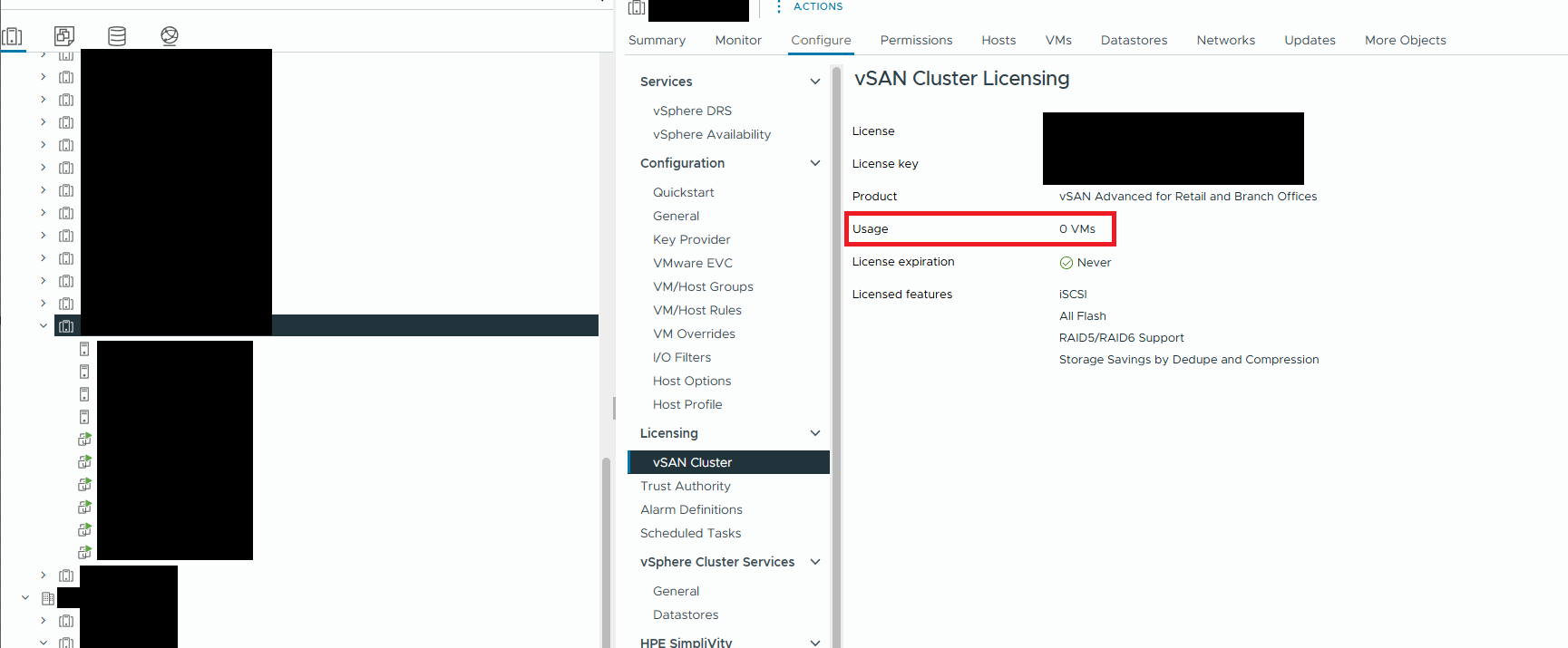The width and height of the screenshot is (1568, 648).
Task: Open VM/Host Rules
Action: click(x=697, y=310)
